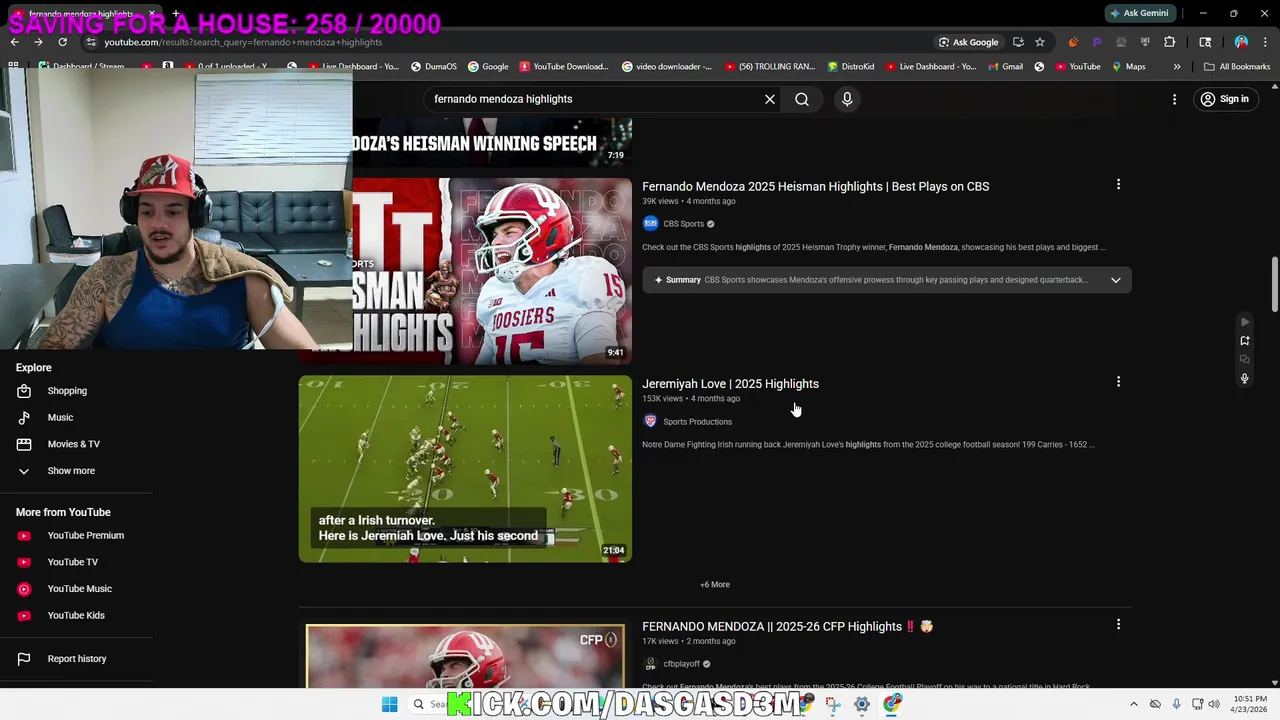Open the CBS Sports channel avatar
The width and height of the screenshot is (1280, 720).
click(x=650, y=224)
